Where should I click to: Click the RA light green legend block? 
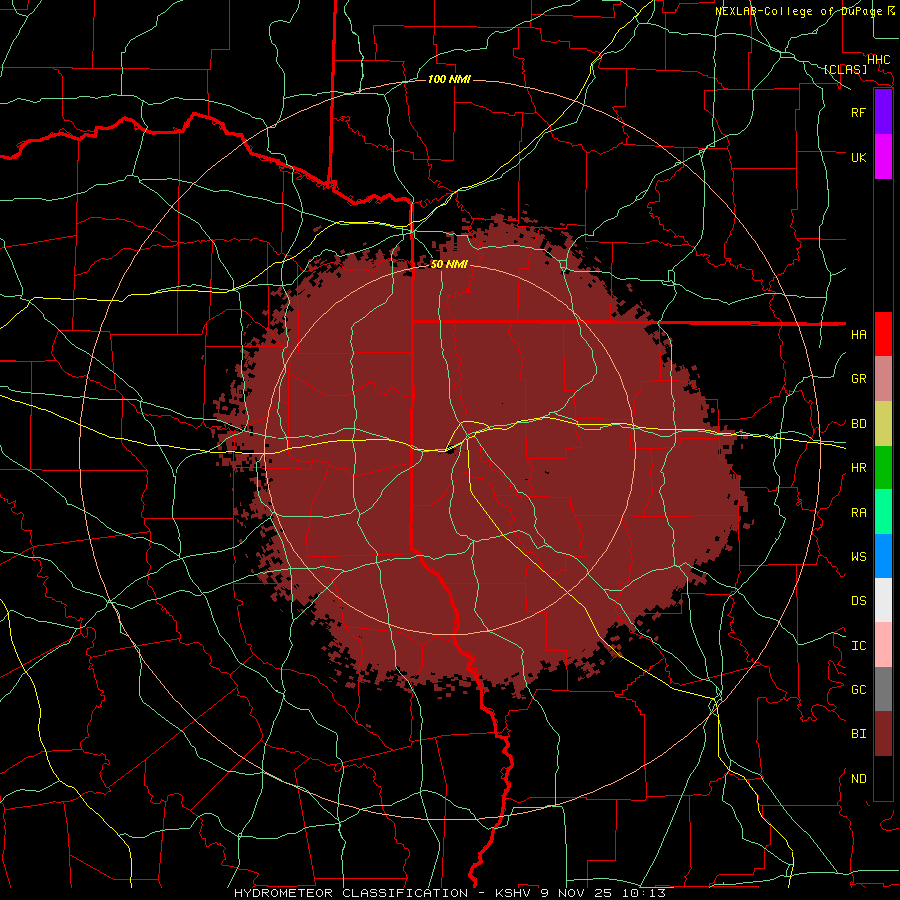pyautogui.click(x=883, y=512)
